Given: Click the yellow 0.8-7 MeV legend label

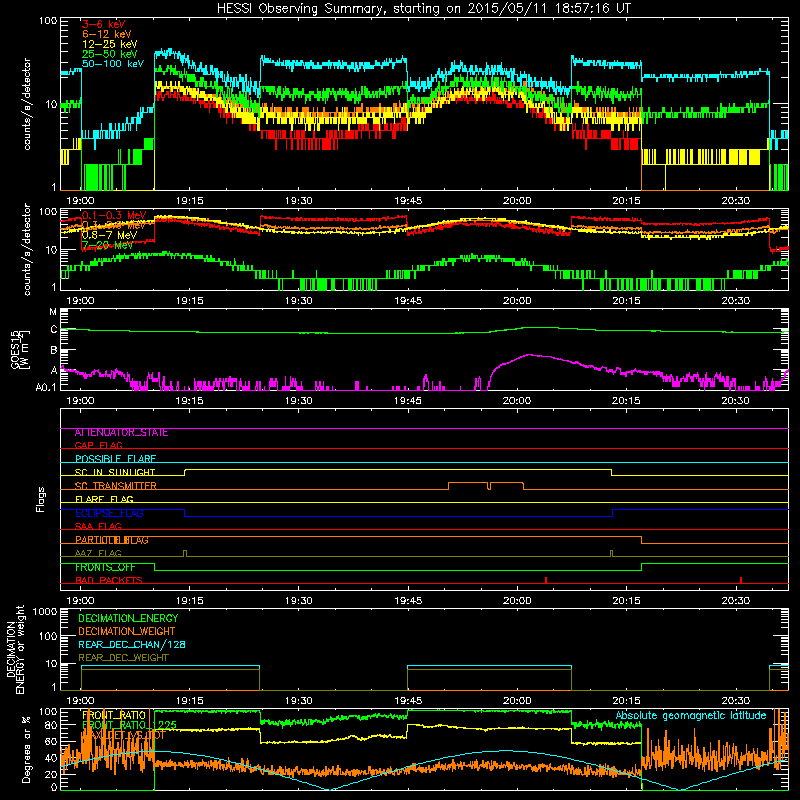Looking at the screenshot, I should (110, 235).
